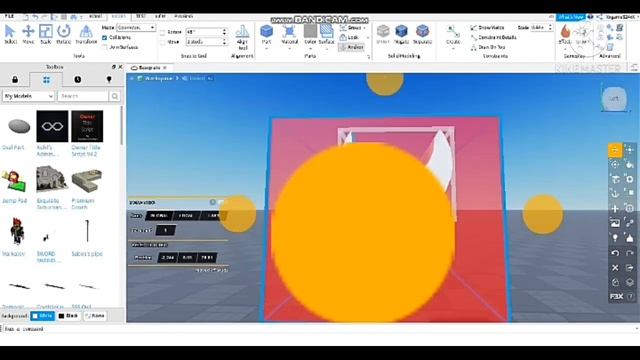Open the Align Tool
This screenshot has width=640, height=360.
coord(242,38)
